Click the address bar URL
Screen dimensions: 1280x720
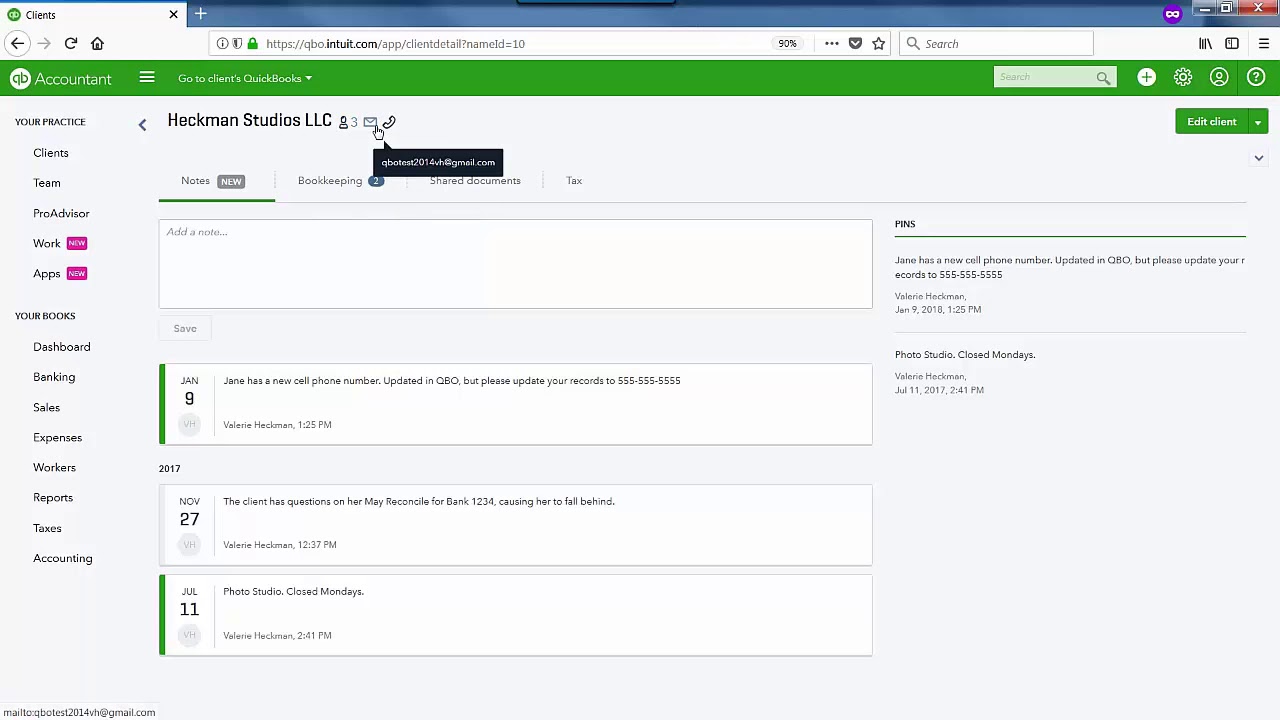tap(395, 44)
